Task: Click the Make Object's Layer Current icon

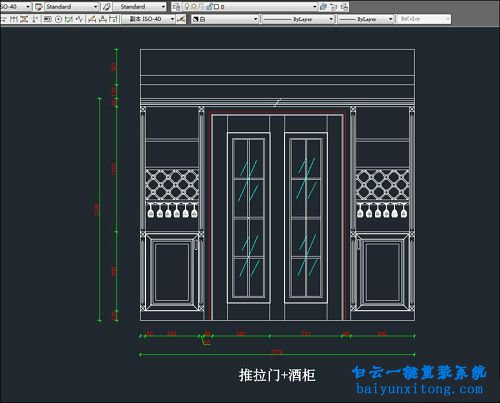Action: click(x=323, y=7)
